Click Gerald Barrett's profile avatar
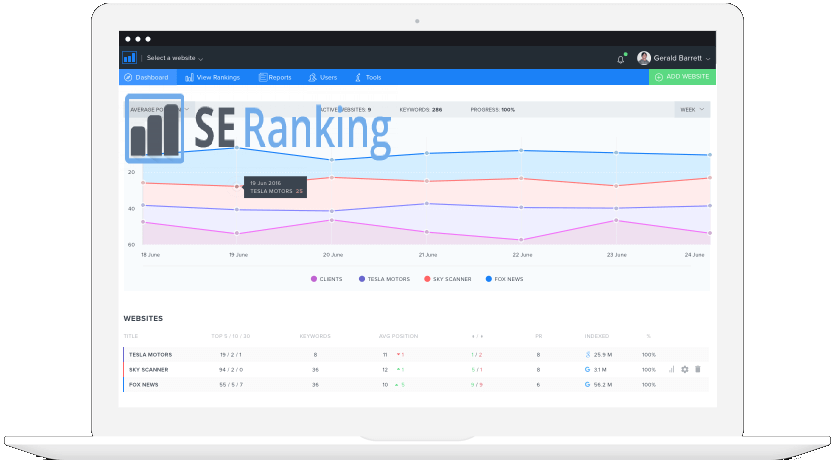 tap(643, 58)
